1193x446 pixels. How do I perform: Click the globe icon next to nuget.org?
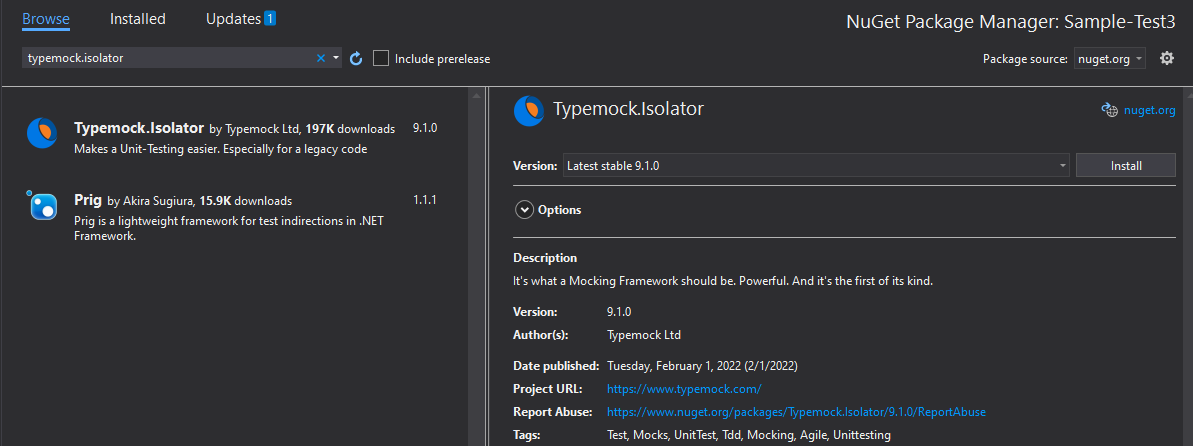point(1109,110)
